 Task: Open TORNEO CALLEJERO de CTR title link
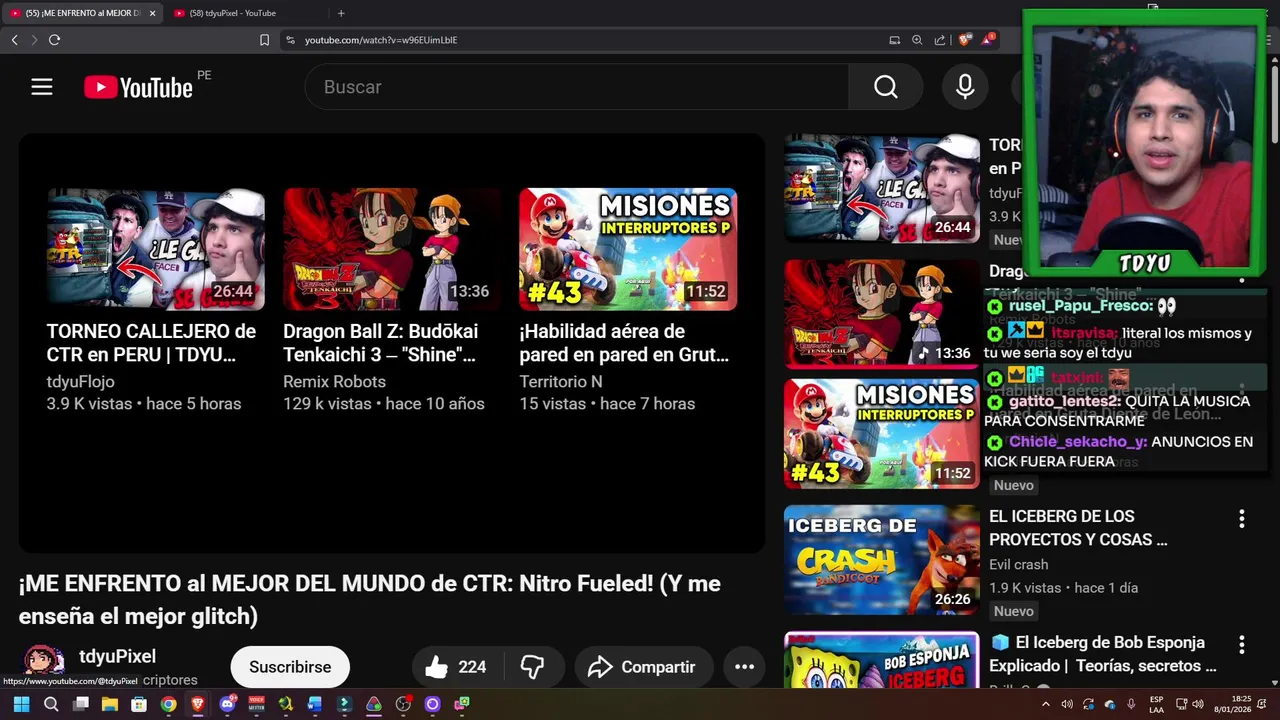(151, 343)
